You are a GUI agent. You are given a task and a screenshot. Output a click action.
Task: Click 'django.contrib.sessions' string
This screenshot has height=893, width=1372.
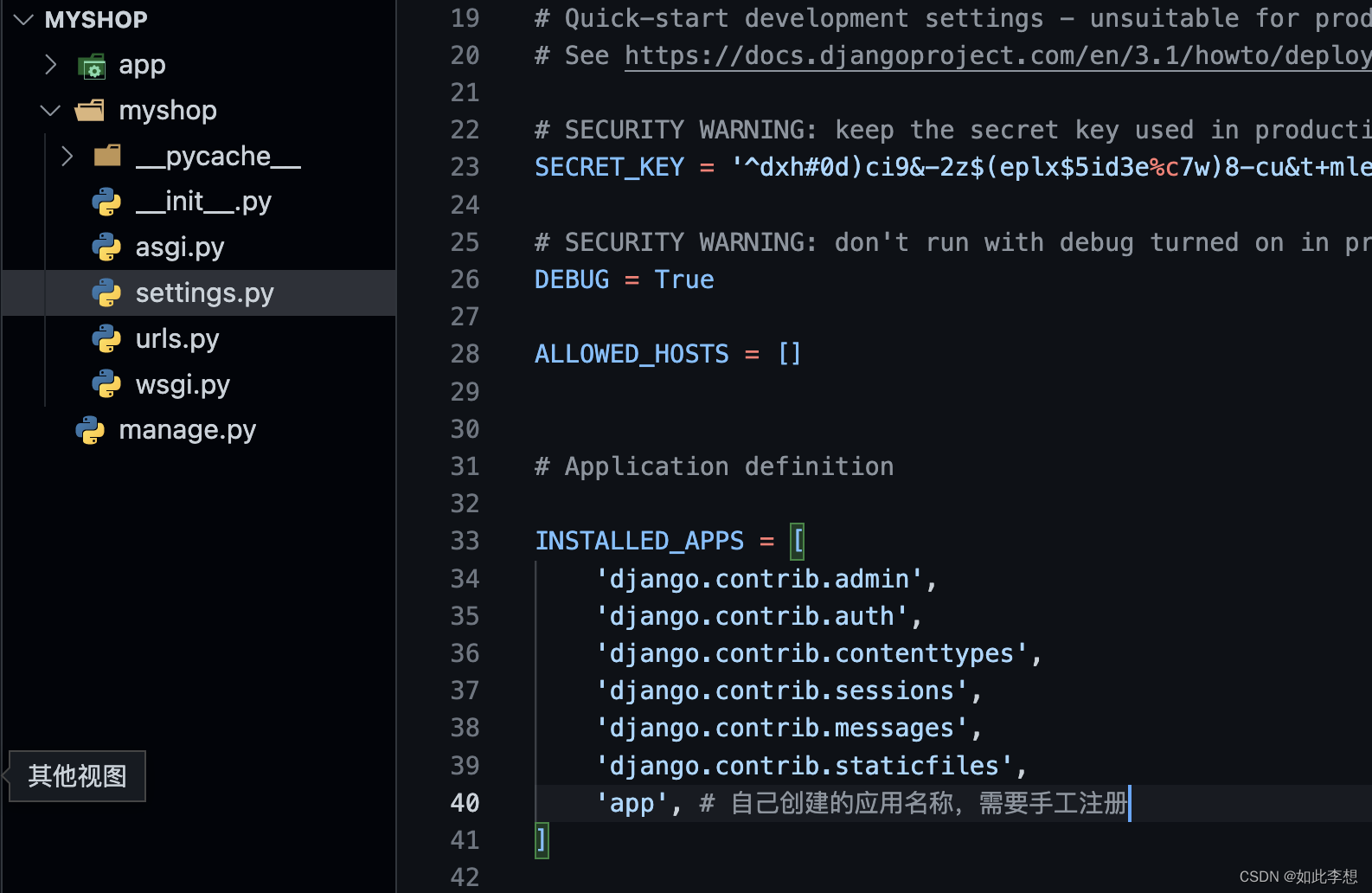(x=782, y=691)
